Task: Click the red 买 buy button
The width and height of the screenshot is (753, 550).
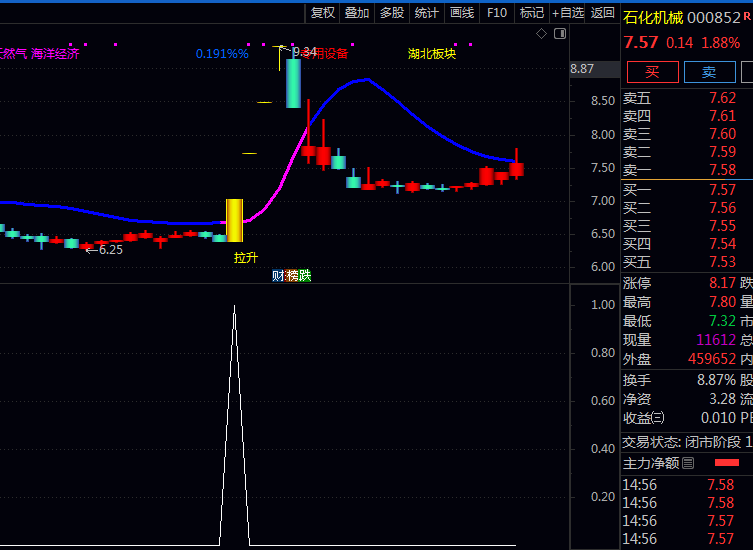Action: 653,72
